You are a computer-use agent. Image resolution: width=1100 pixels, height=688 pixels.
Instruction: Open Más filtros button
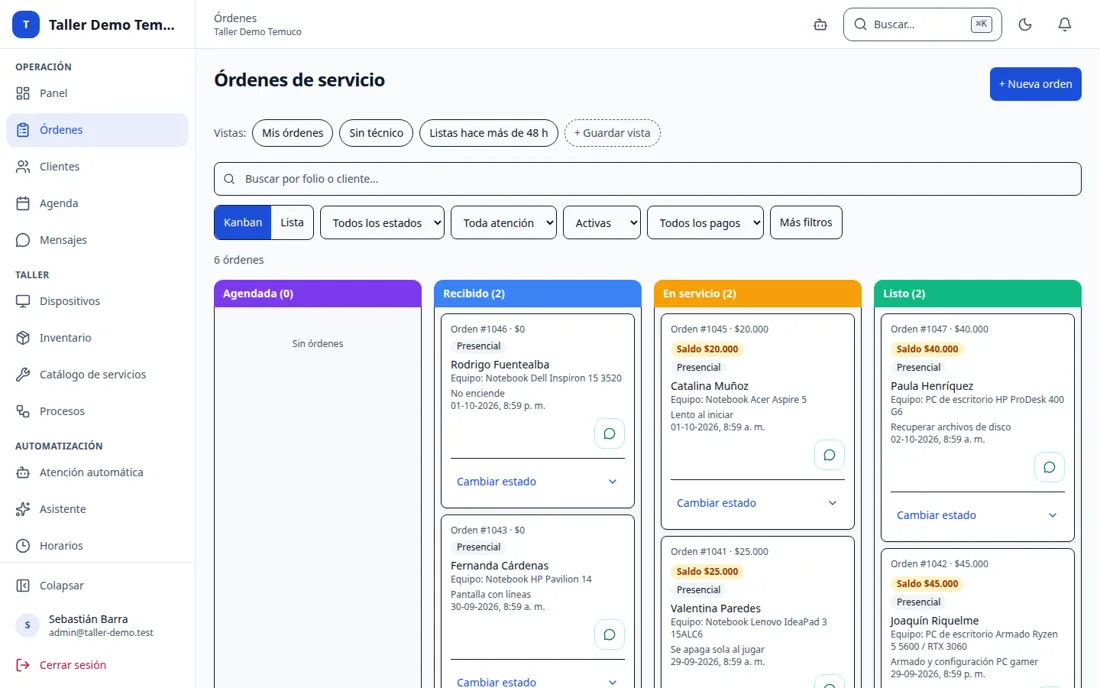806,222
